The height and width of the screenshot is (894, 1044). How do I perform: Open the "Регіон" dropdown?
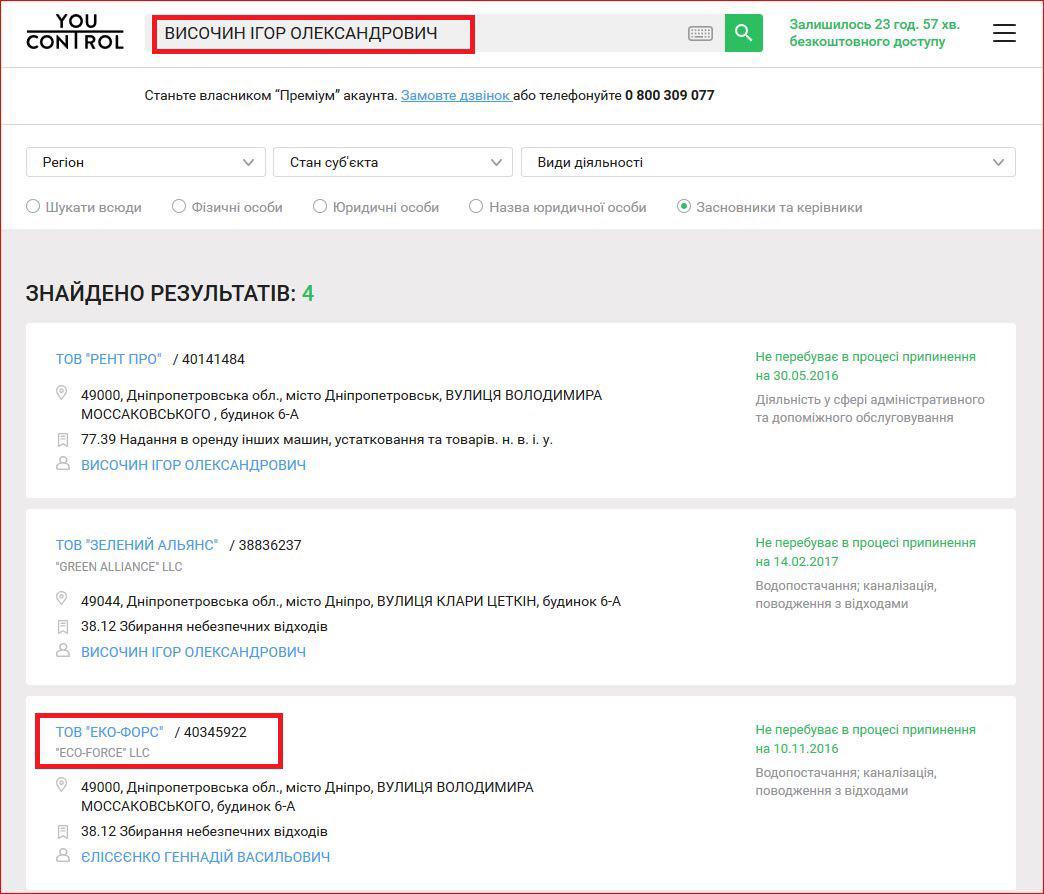[x=146, y=162]
